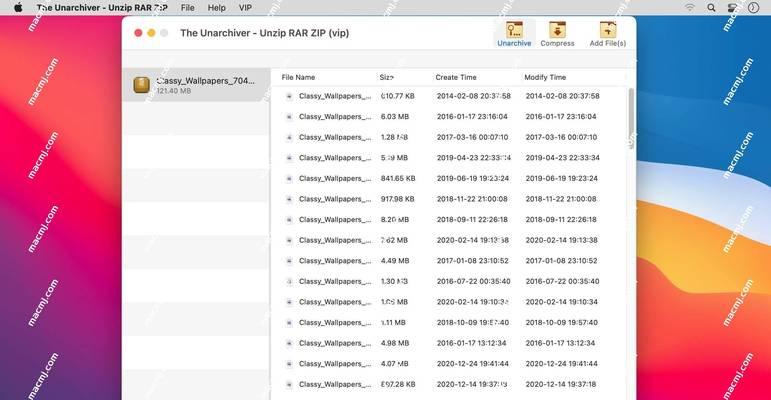This screenshot has height=400, width=771.
Task: Open the VIP menu
Action: tap(245, 7)
